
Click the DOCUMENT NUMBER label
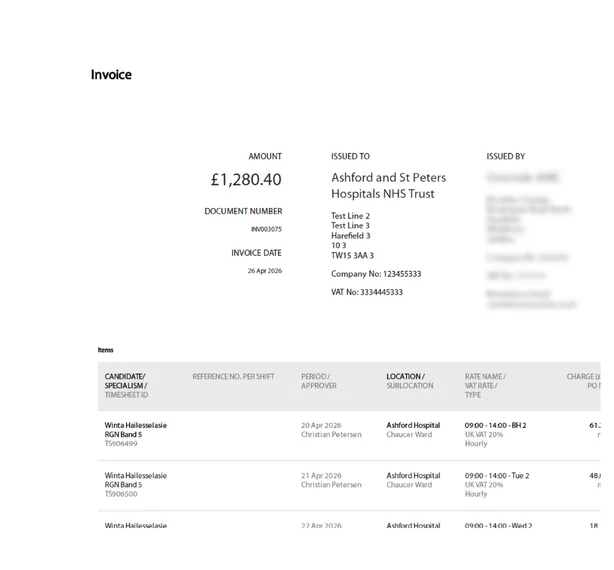[243, 211]
